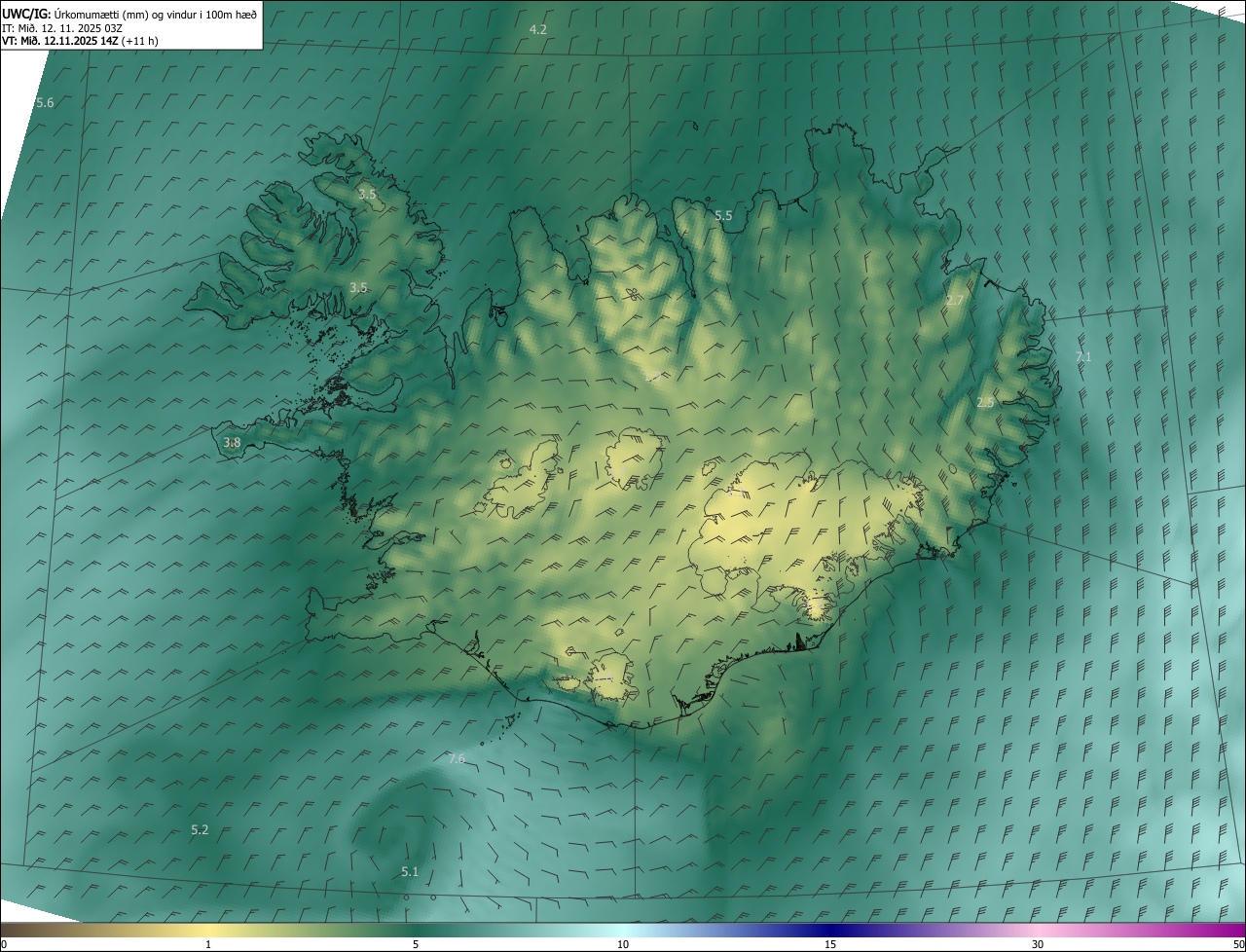
Task: Click the valid time line "VT: Mið. 12.11.2025 14Z"
Action: point(59,41)
